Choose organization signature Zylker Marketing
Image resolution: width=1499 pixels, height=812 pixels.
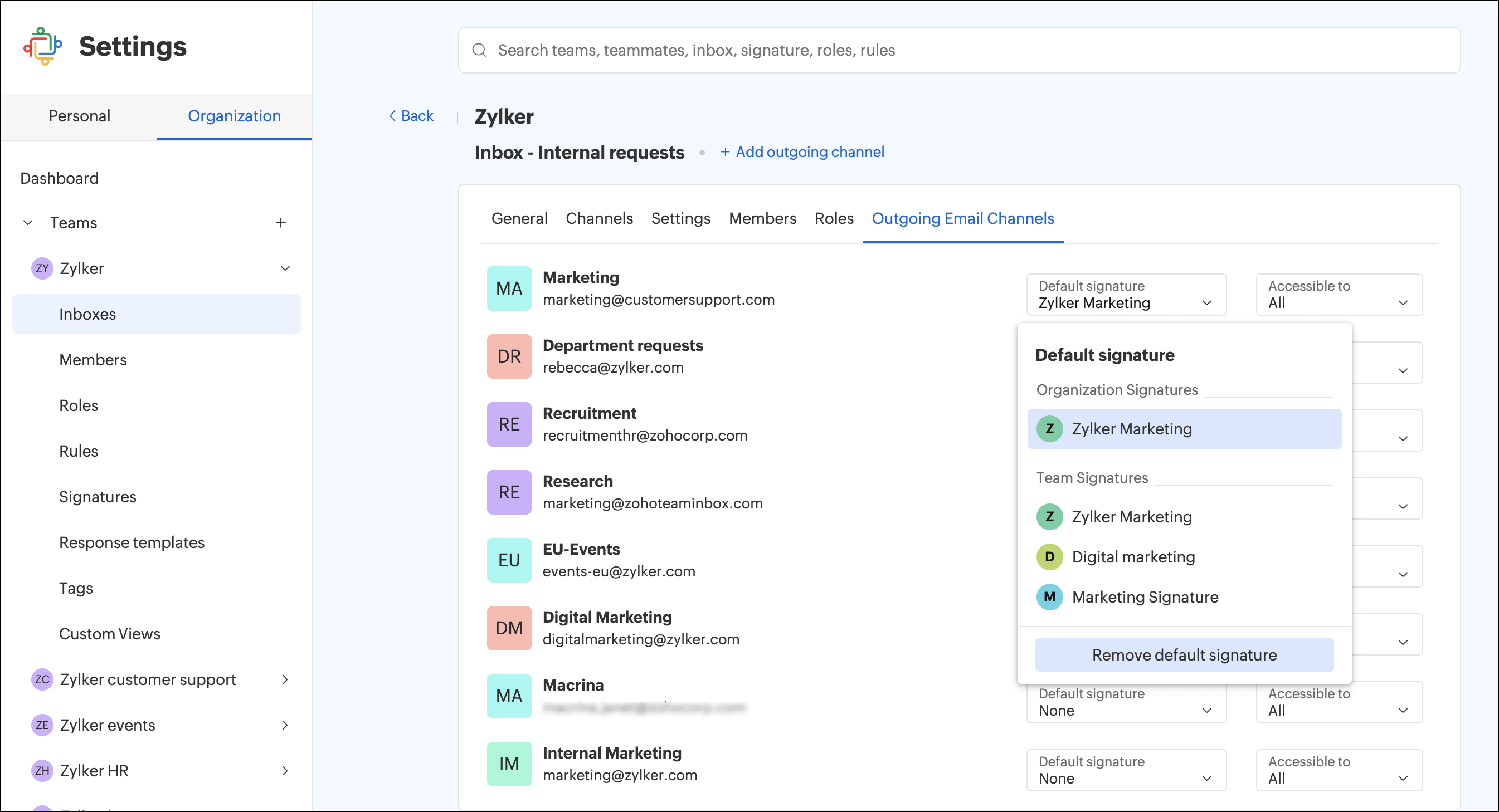click(x=1184, y=429)
